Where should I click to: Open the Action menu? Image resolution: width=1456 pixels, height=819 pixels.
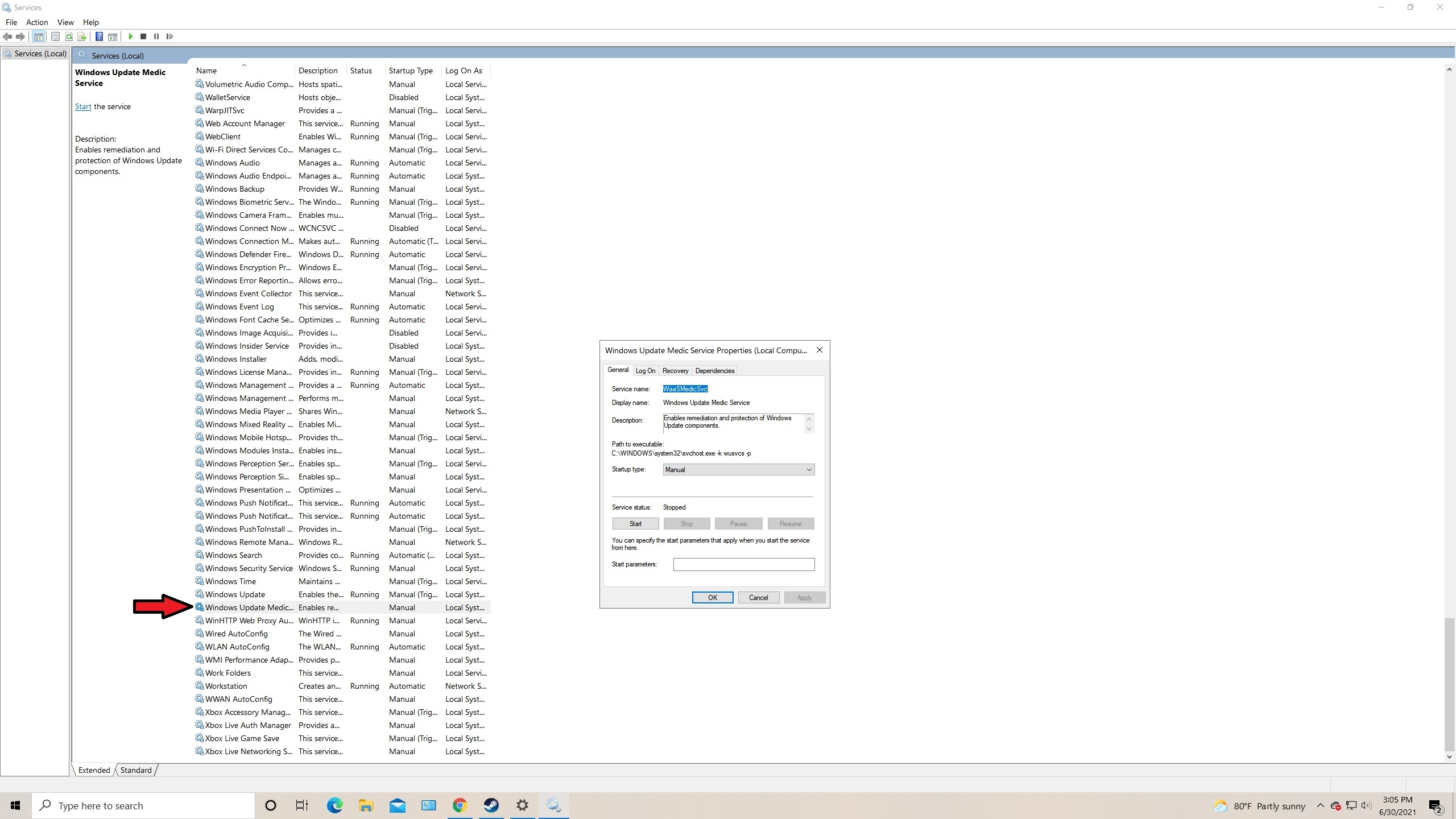point(37,22)
